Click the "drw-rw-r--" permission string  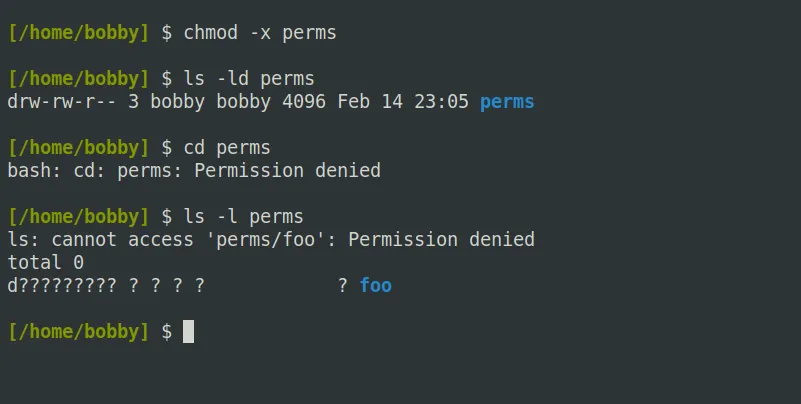point(62,102)
